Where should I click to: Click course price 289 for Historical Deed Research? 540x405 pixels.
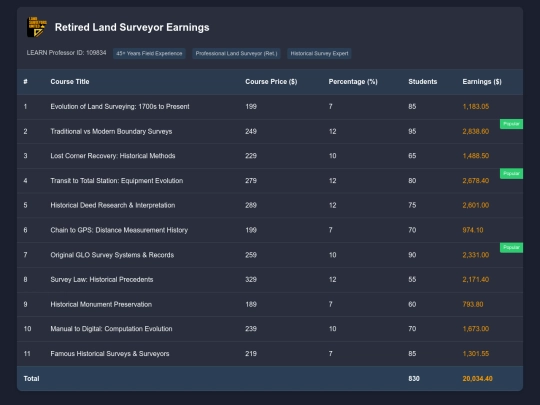(251, 205)
